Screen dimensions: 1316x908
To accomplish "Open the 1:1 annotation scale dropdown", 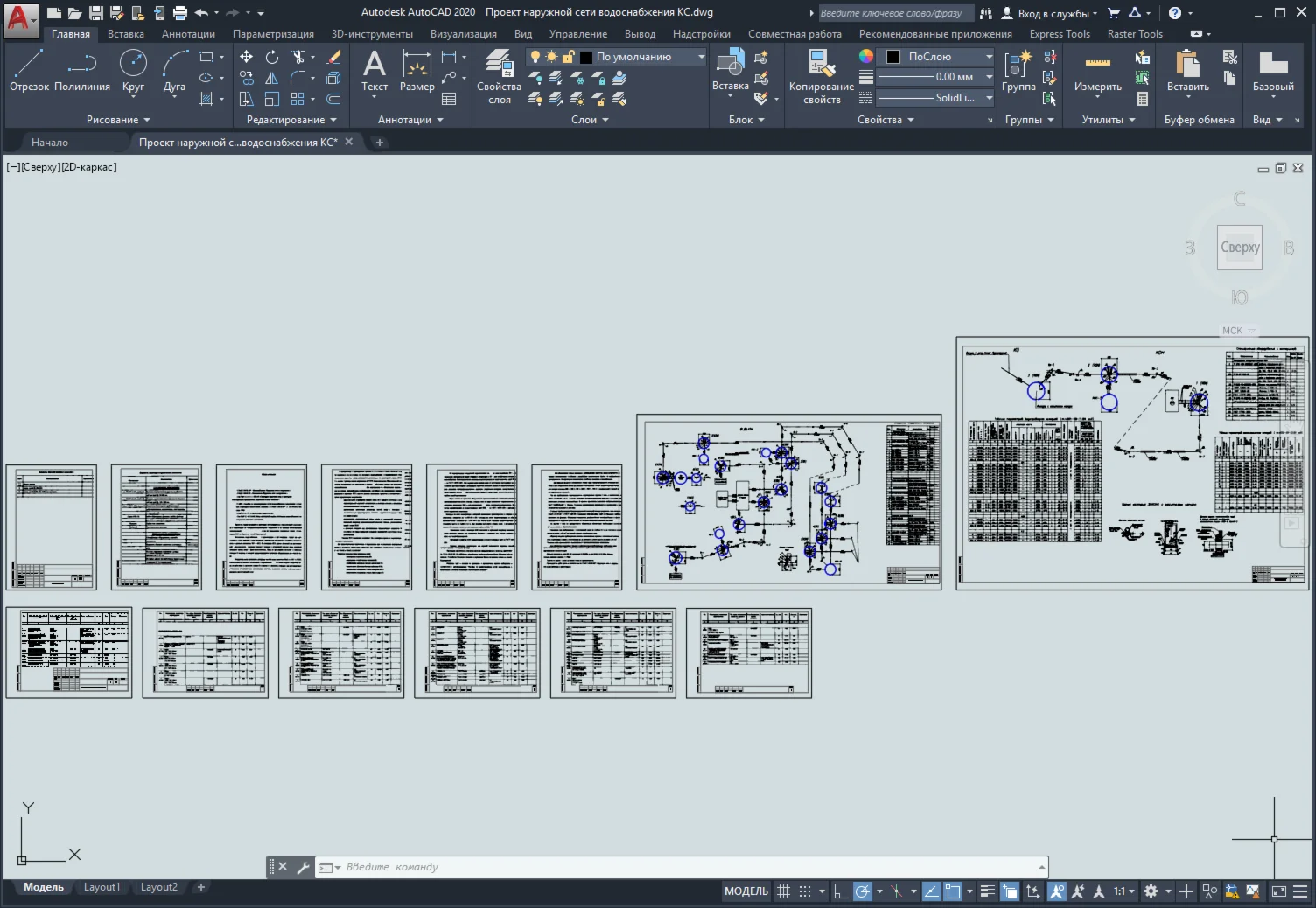I will (x=1123, y=891).
